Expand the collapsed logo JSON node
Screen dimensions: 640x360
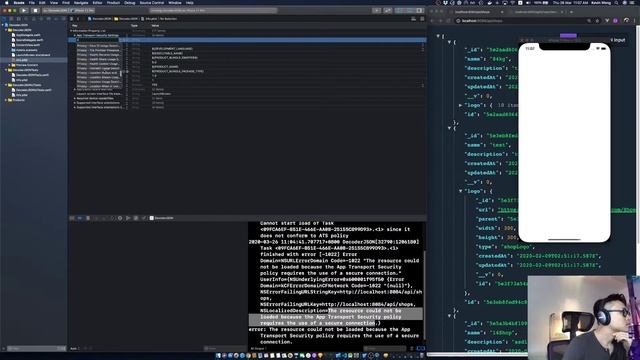[x=460, y=105]
